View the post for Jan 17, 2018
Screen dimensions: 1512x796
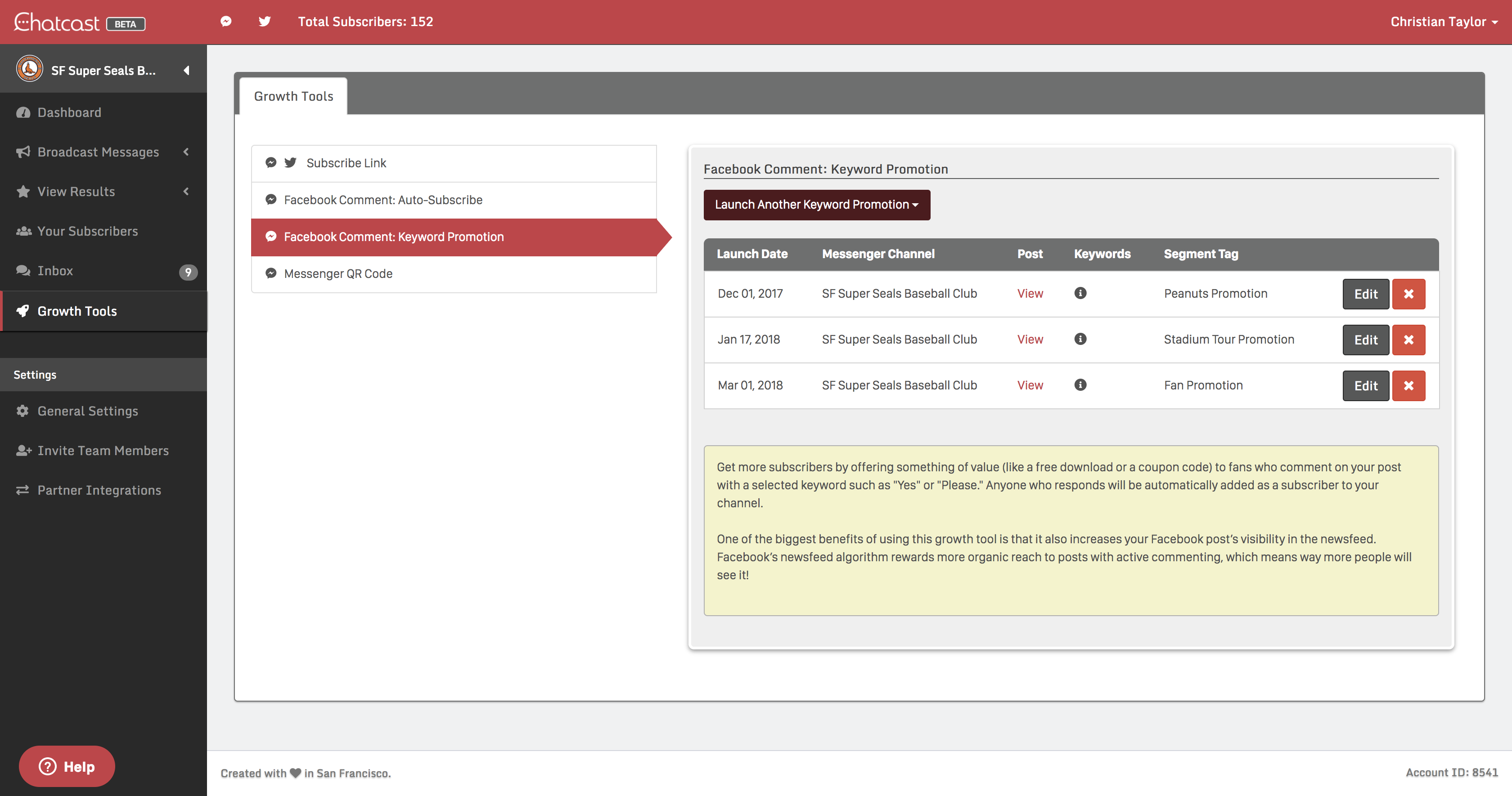point(1030,340)
